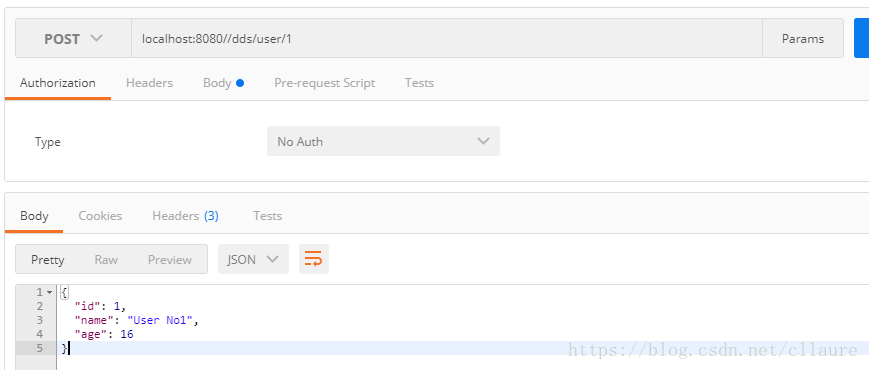Expand the No Auth type dropdown
Viewport: 869px width, 370px height.
383,141
